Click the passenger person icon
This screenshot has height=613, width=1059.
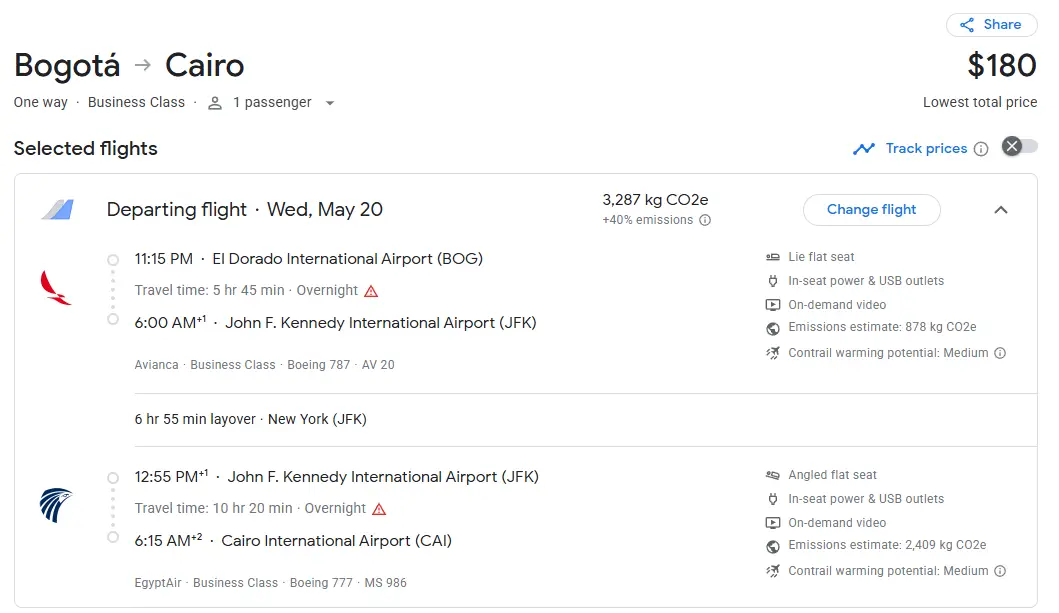215,103
